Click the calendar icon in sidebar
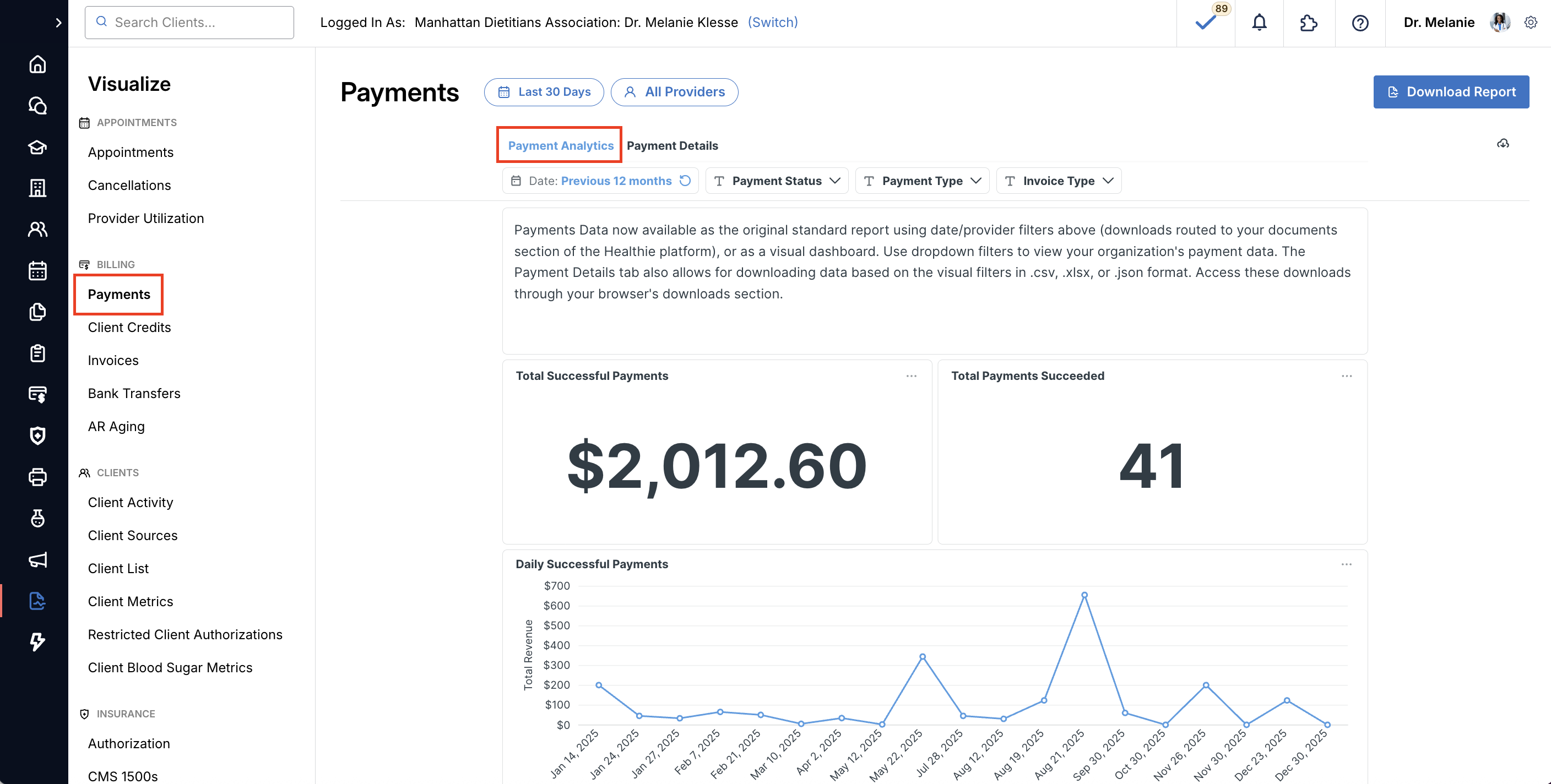Image resolution: width=1551 pixels, height=784 pixels. [37, 271]
